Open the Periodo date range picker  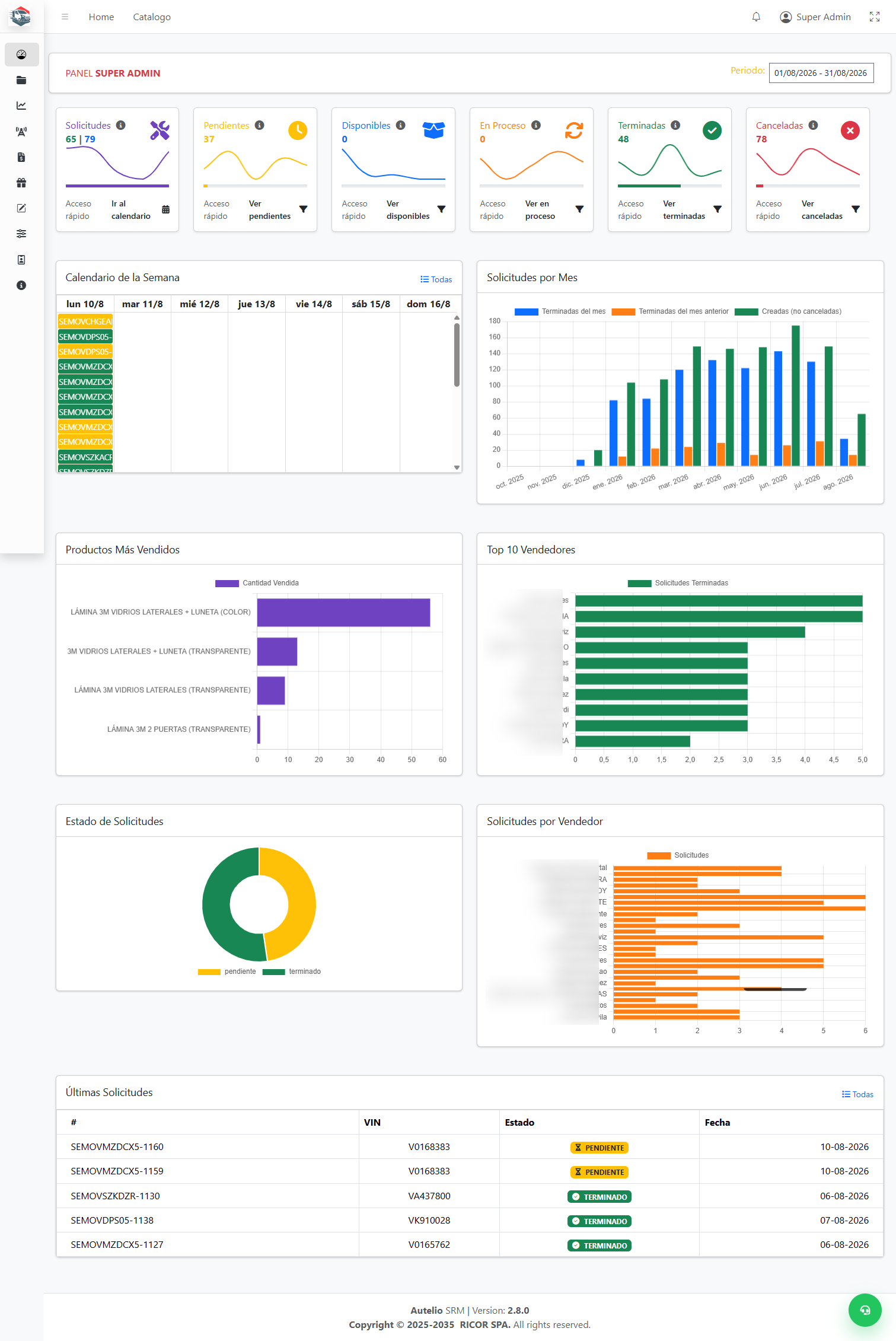(x=821, y=73)
